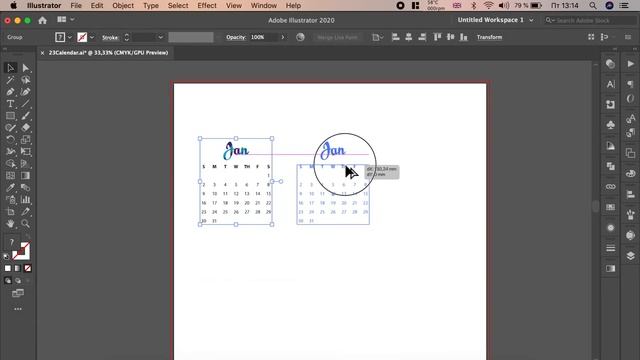Open the Symbols panel club icon
640x360 pixels.
[611, 125]
